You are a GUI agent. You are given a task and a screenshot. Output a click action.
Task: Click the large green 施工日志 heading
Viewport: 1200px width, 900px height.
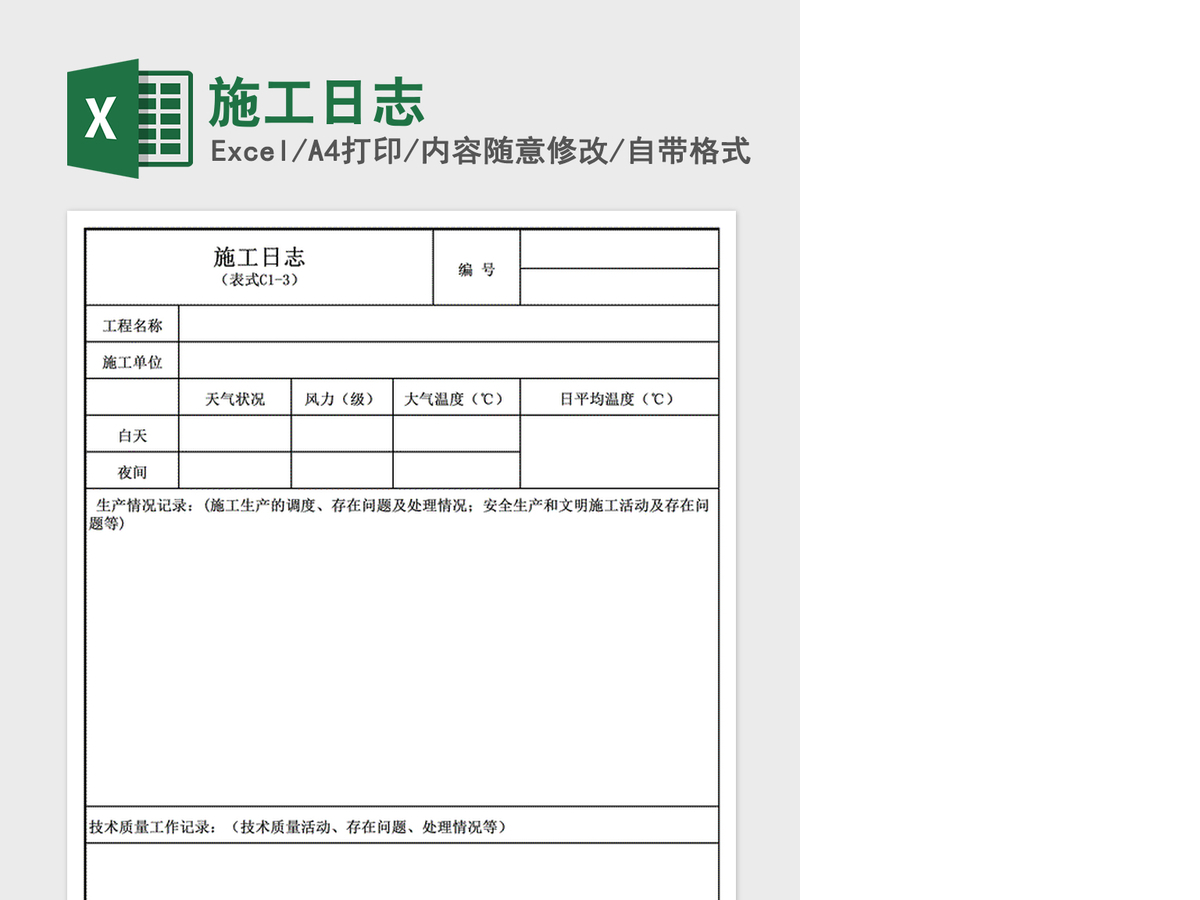tap(317, 103)
